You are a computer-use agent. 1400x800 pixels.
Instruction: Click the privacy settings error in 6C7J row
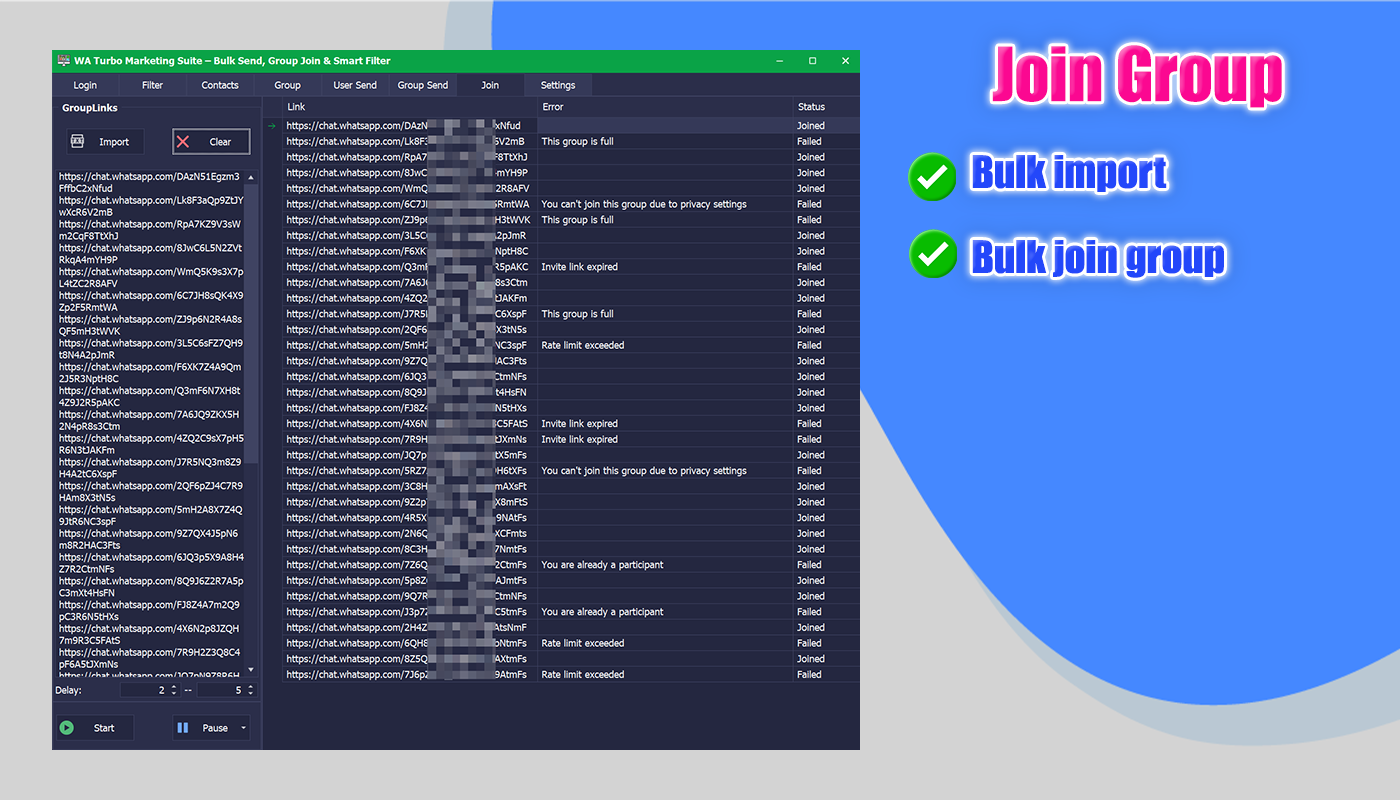644,204
